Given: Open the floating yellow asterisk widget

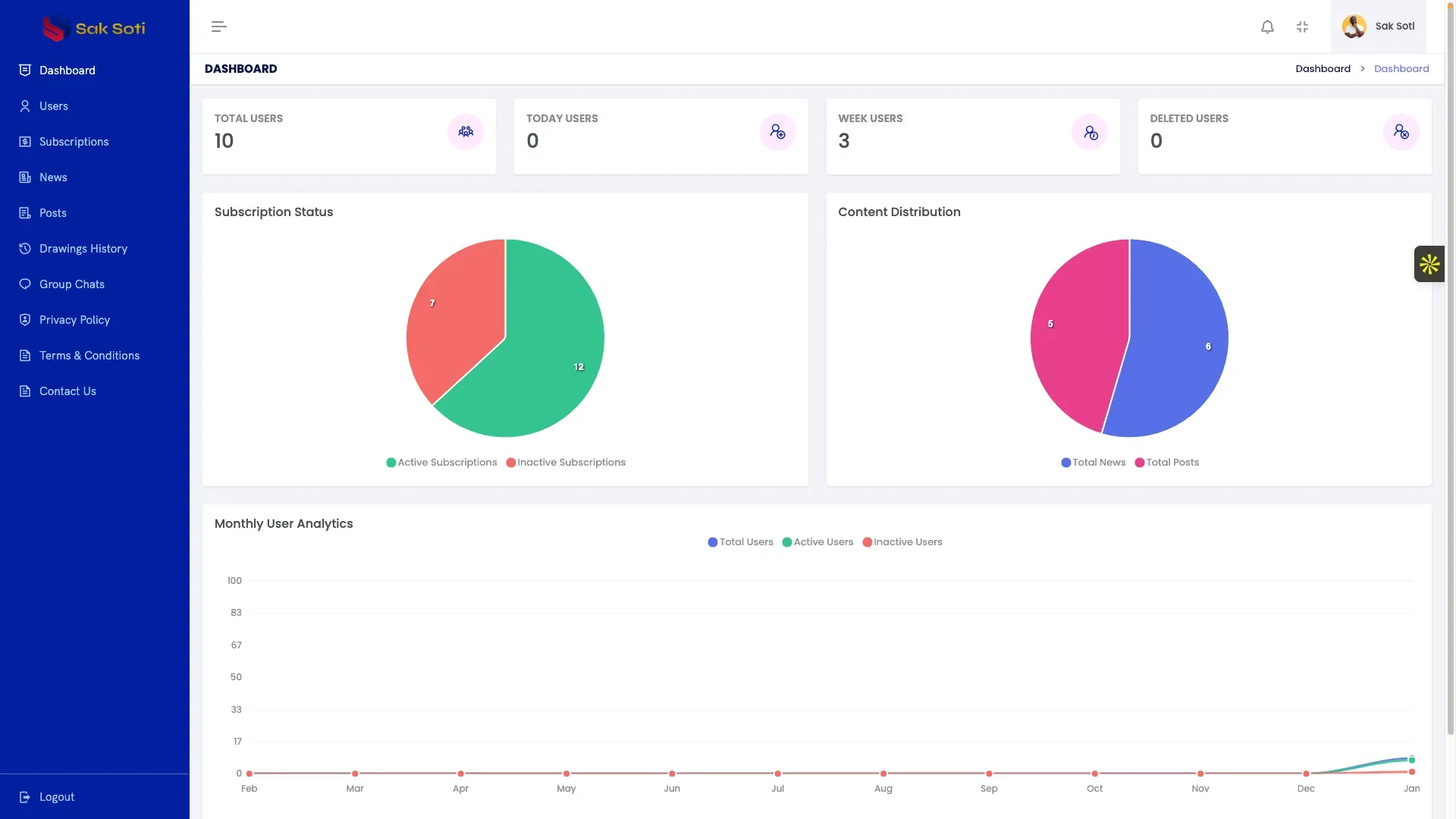Looking at the screenshot, I should click(1429, 264).
